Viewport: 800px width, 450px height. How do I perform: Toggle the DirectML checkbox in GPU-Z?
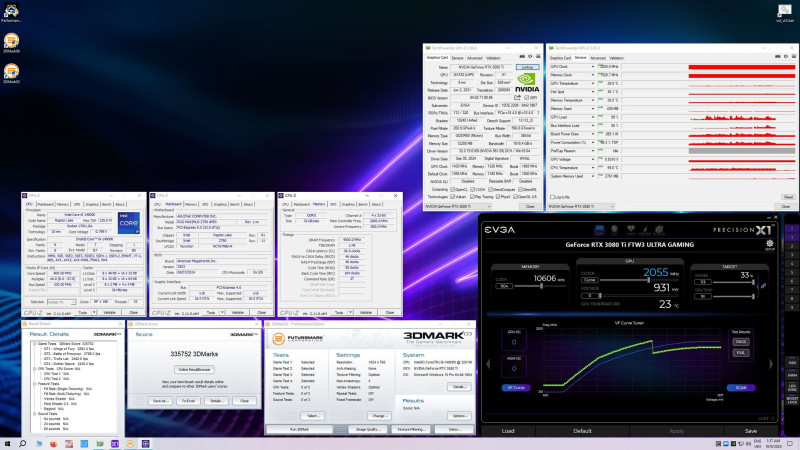pyautogui.click(x=520, y=189)
